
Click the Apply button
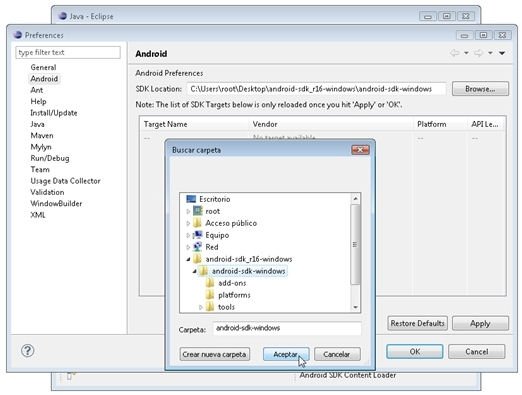click(480, 323)
